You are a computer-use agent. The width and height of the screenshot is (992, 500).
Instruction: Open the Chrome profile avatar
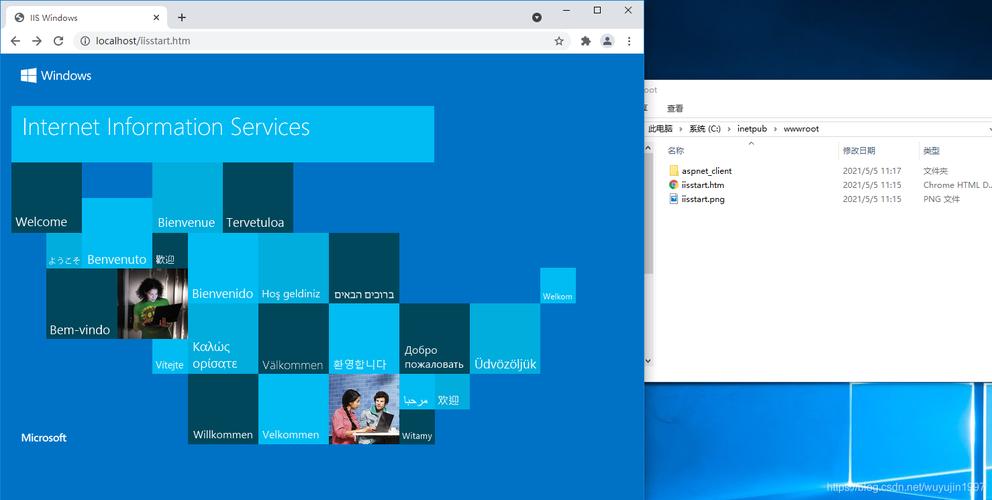(x=607, y=41)
